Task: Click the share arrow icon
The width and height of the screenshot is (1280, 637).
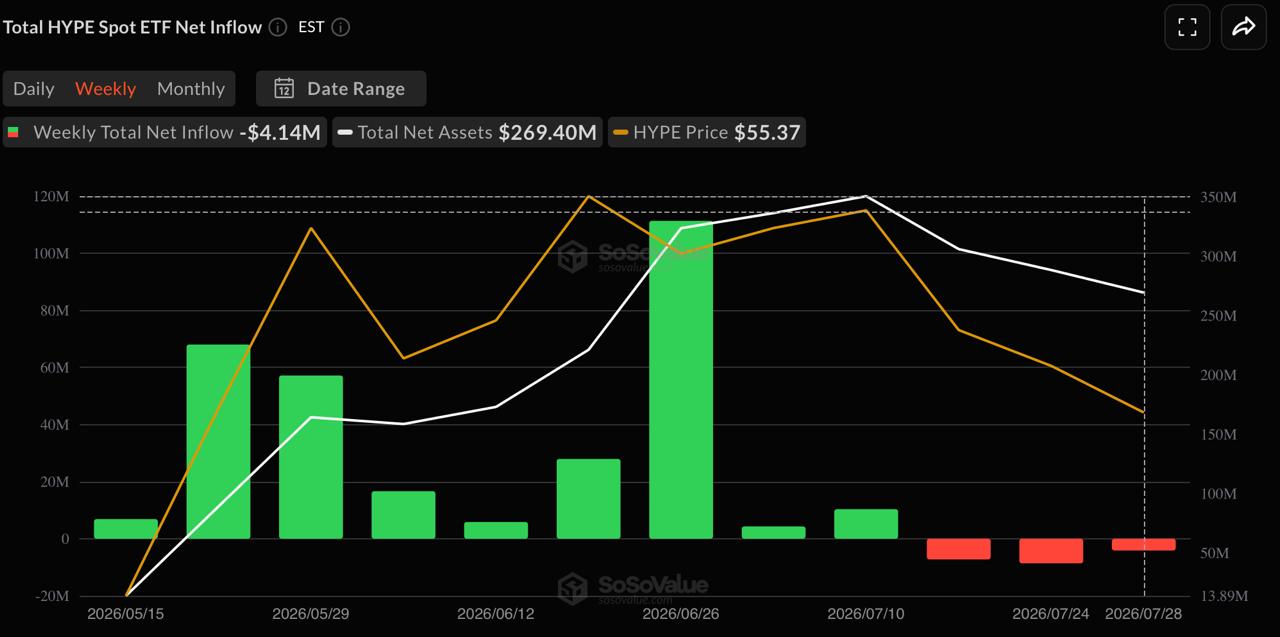Action: point(1243,27)
